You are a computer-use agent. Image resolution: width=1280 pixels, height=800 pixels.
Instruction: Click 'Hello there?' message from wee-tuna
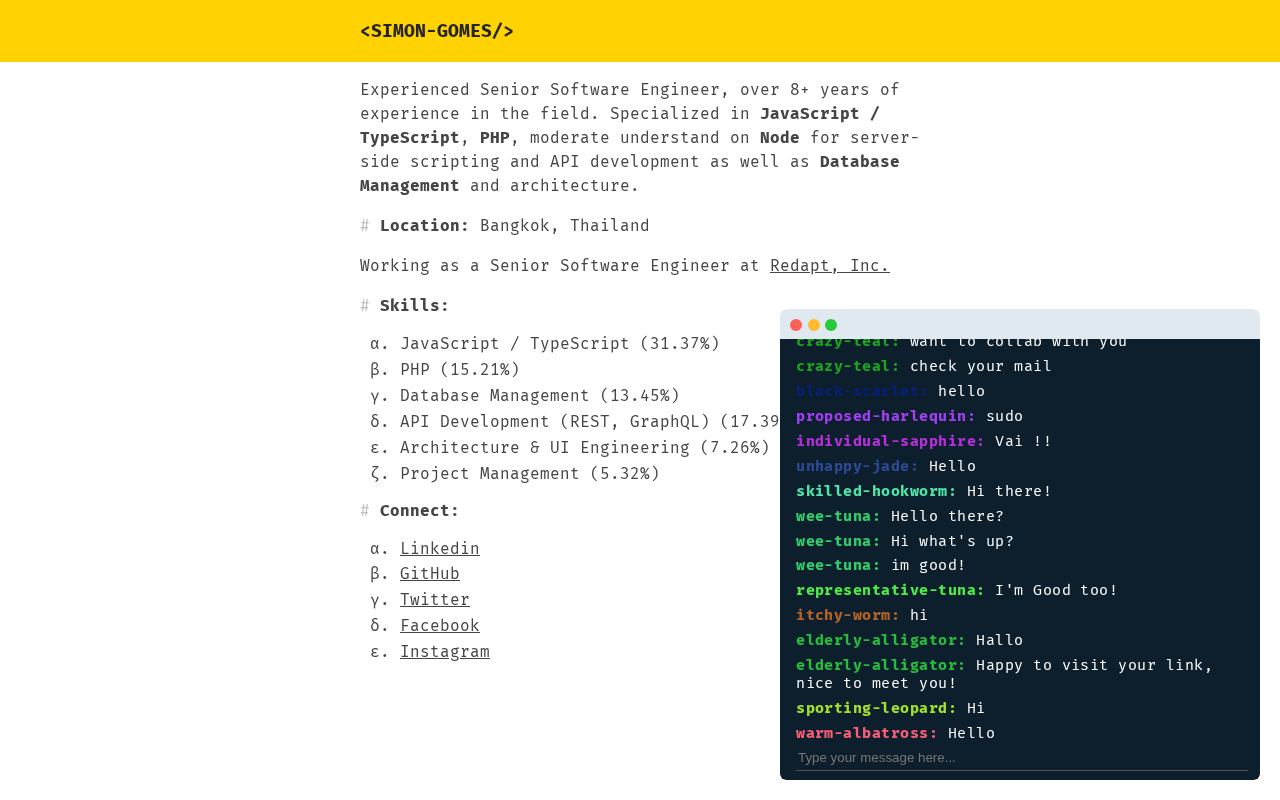coord(948,516)
